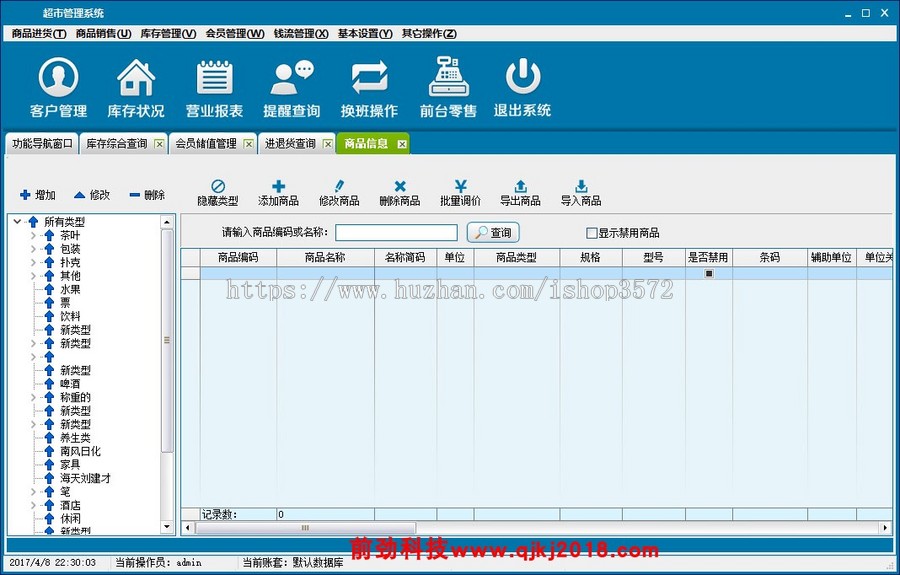Click the 当前操作员: admin status text

pos(158,563)
